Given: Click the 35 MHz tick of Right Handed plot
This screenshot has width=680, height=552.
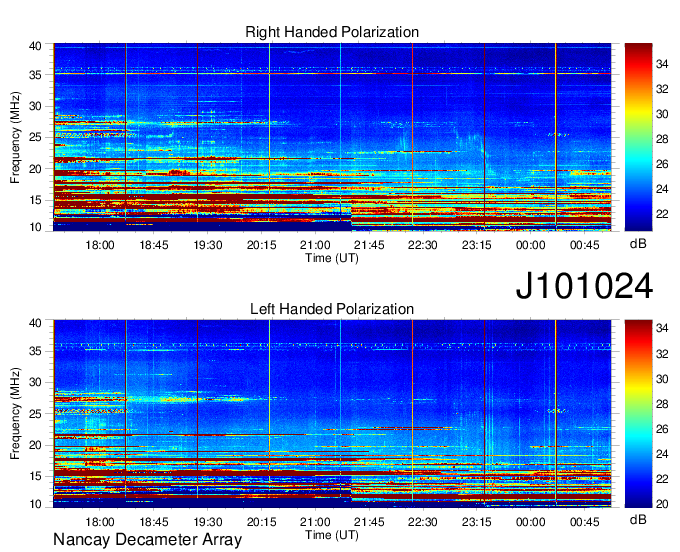Looking at the screenshot, I should 35,75.
